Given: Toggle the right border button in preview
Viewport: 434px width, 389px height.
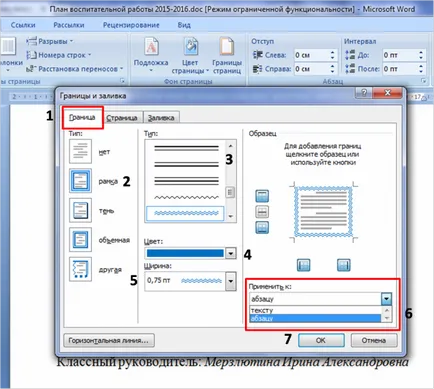Looking at the screenshot, I should [x=344, y=265].
